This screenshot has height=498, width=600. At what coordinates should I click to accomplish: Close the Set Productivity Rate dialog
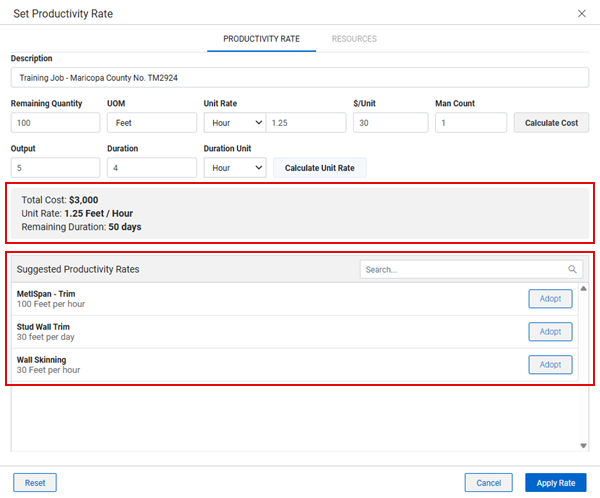[581, 14]
